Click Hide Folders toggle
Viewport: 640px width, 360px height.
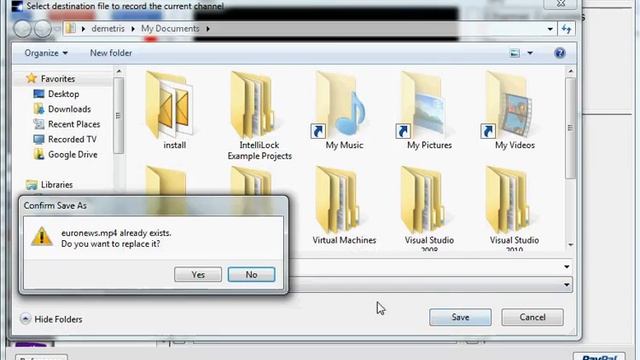click(51, 319)
